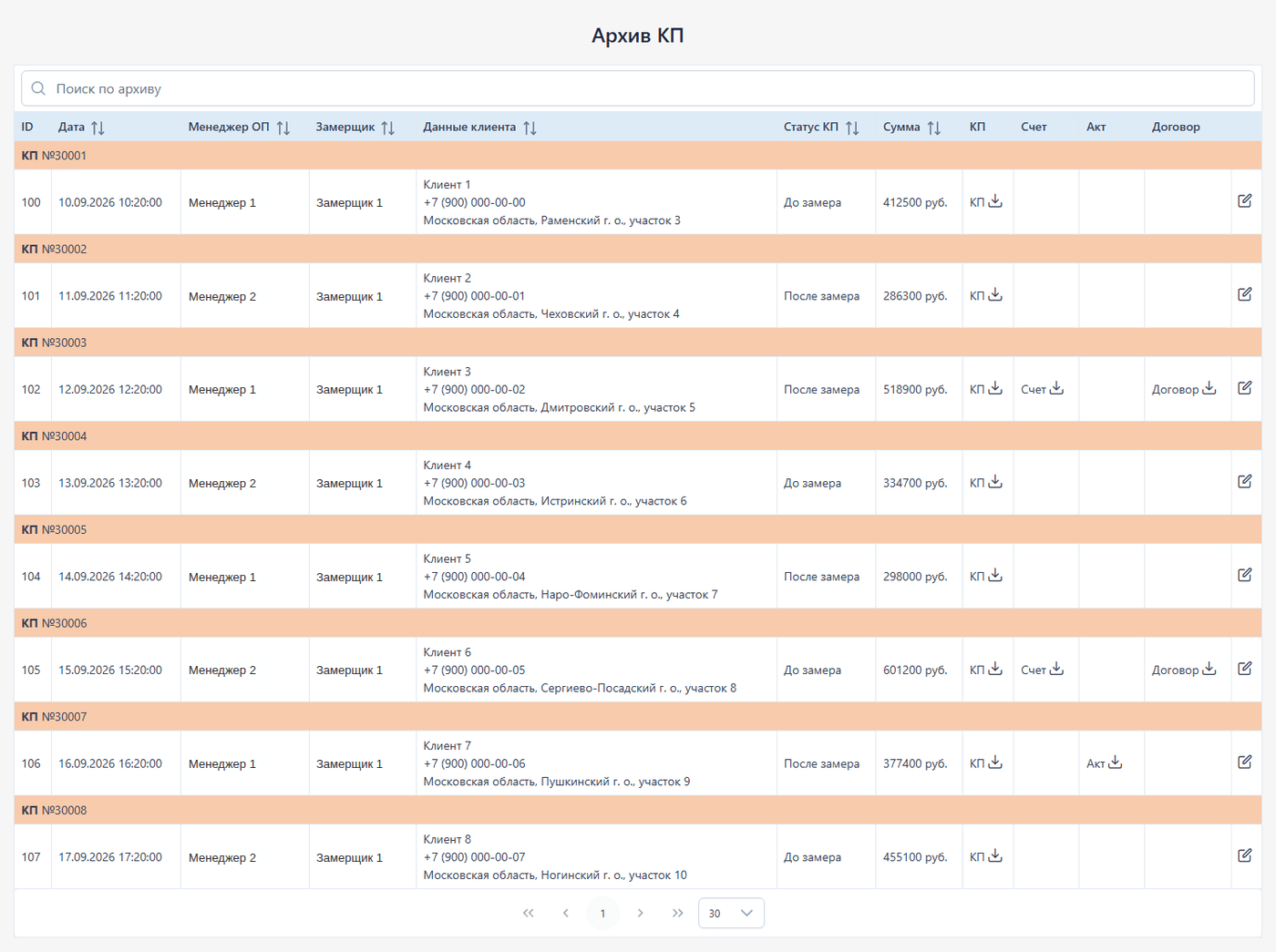Image resolution: width=1276 pixels, height=952 pixels.
Task: Click the КП №30005 group header row
Action: (x=638, y=529)
